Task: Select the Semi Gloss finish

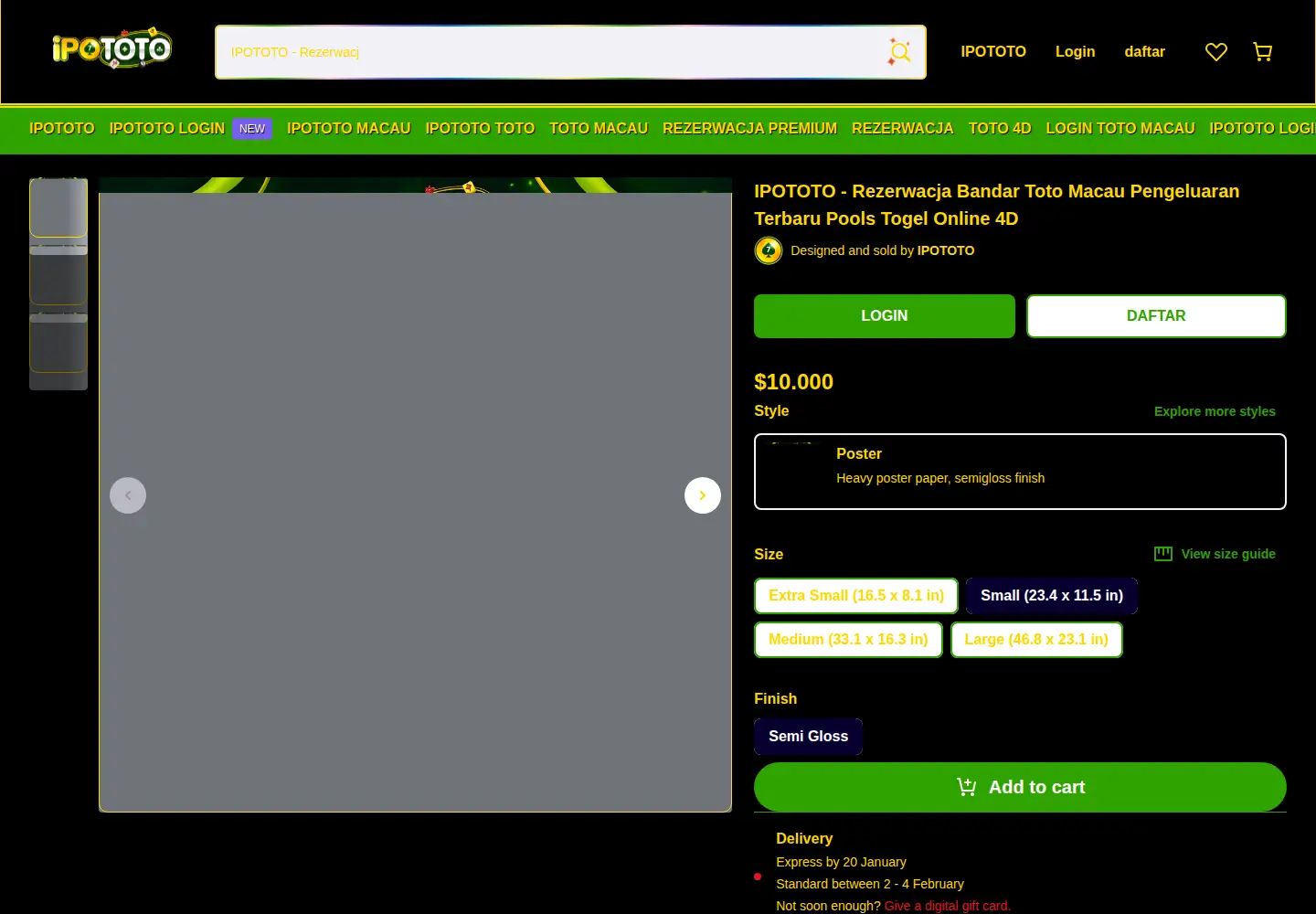Action: pyautogui.click(x=808, y=737)
